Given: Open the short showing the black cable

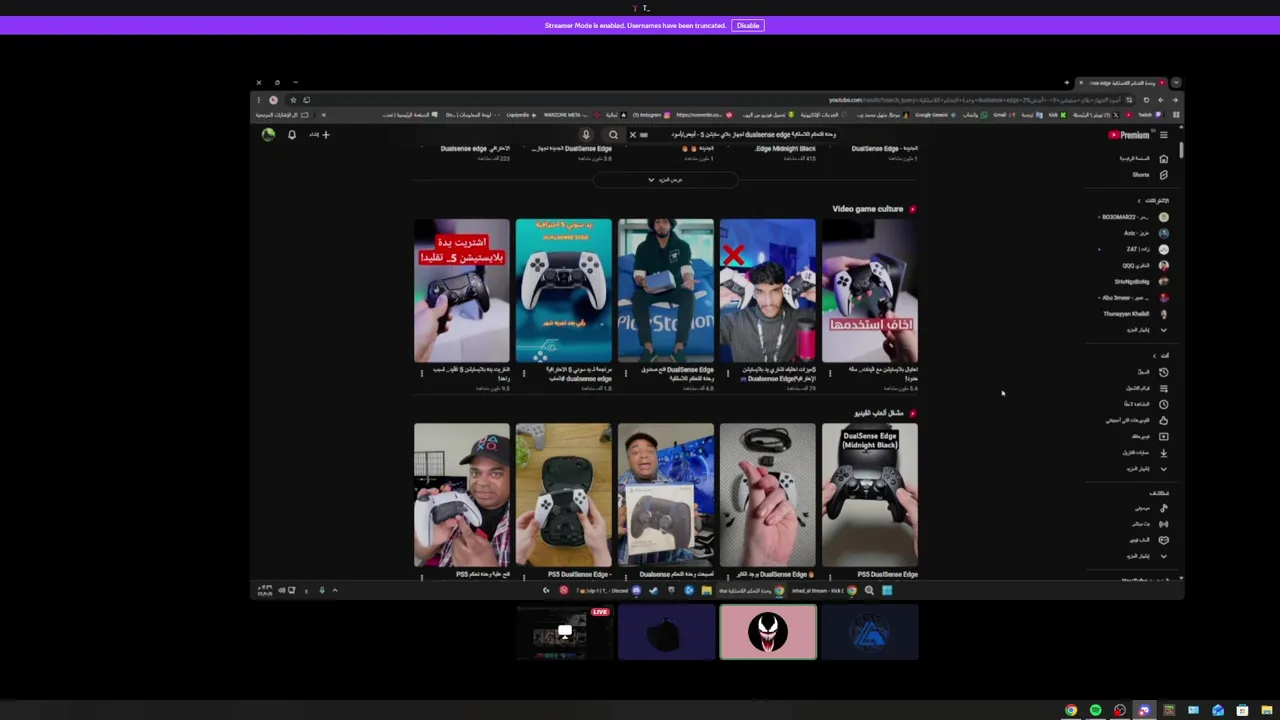Looking at the screenshot, I should [x=768, y=495].
